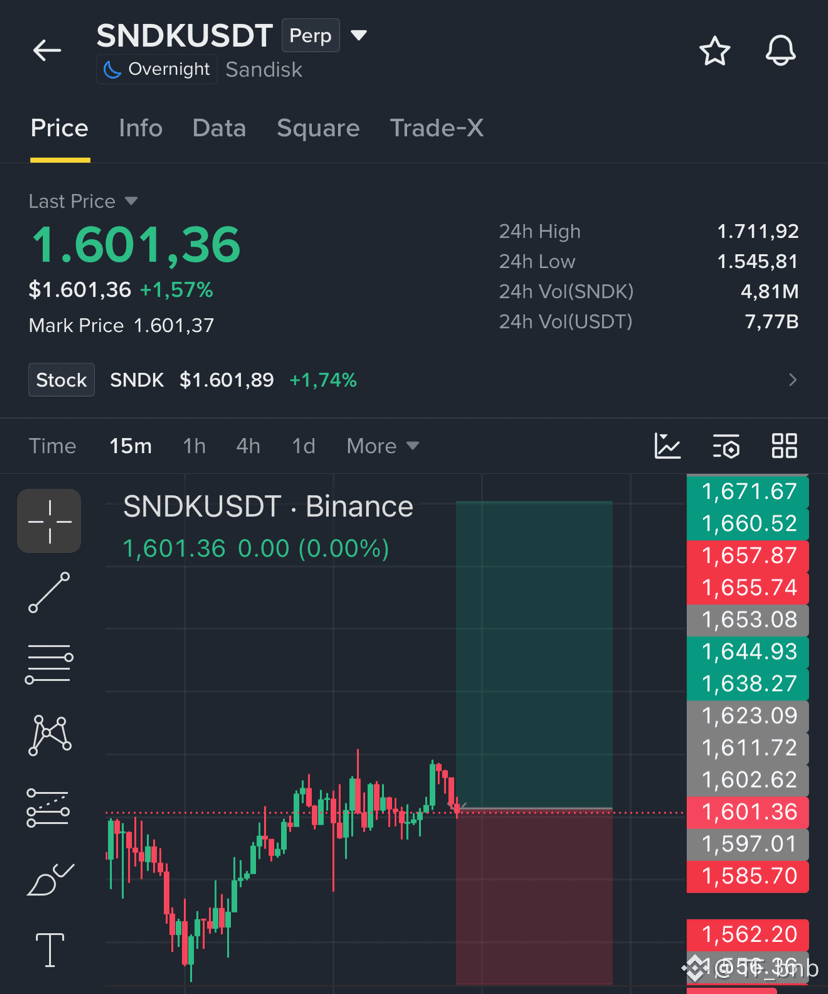Select the trend line drawing tool
The image size is (828, 994).
(x=49, y=592)
